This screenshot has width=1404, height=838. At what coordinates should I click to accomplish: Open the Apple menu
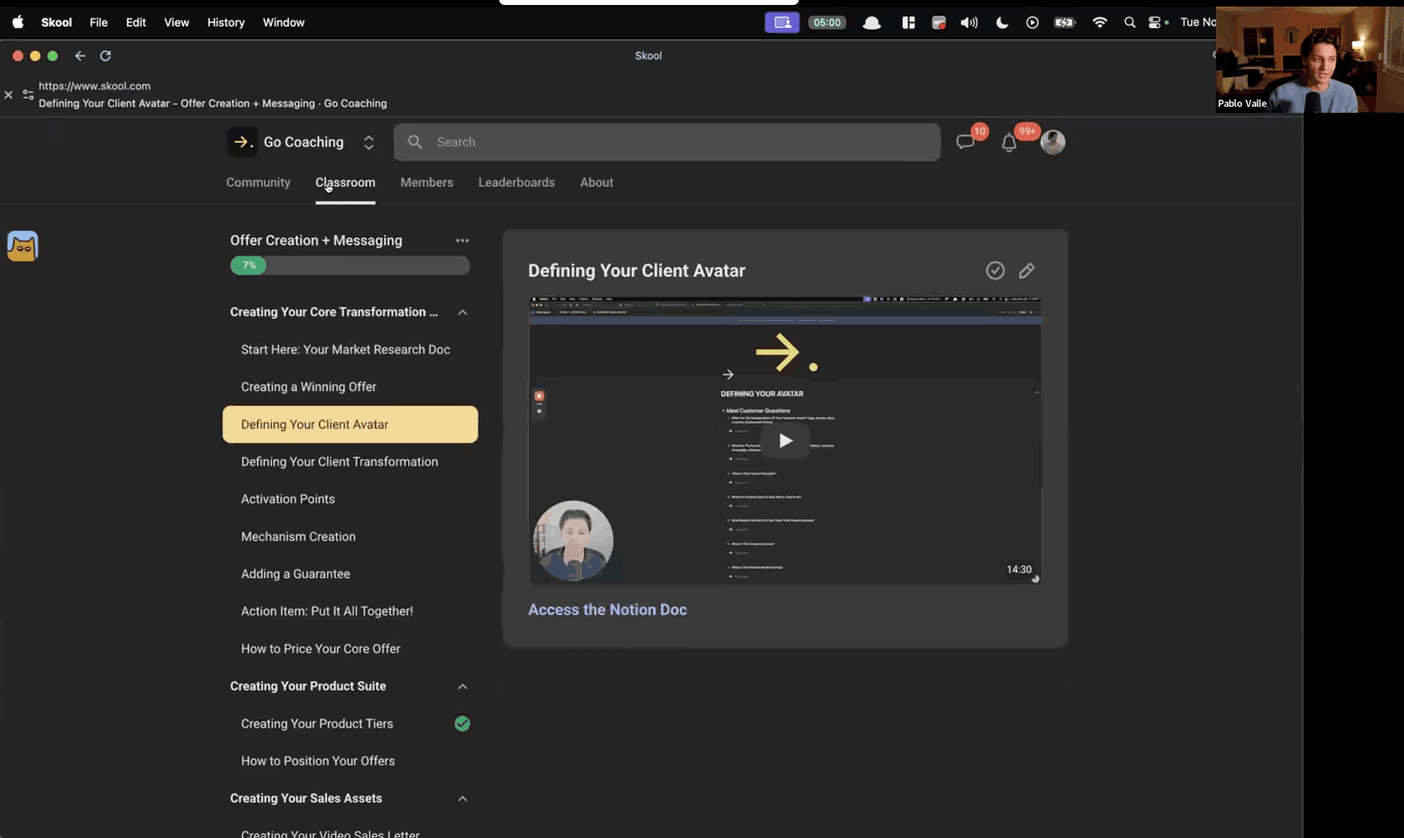(x=17, y=22)
